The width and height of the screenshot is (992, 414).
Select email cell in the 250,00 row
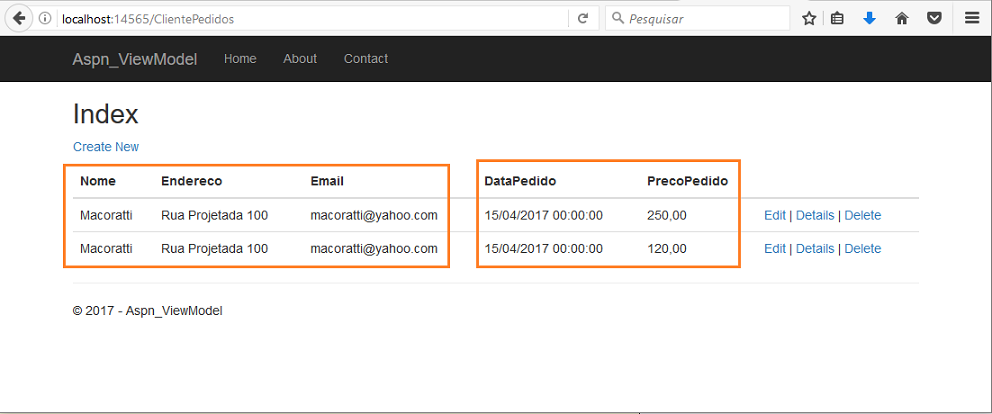pos(374,215)
